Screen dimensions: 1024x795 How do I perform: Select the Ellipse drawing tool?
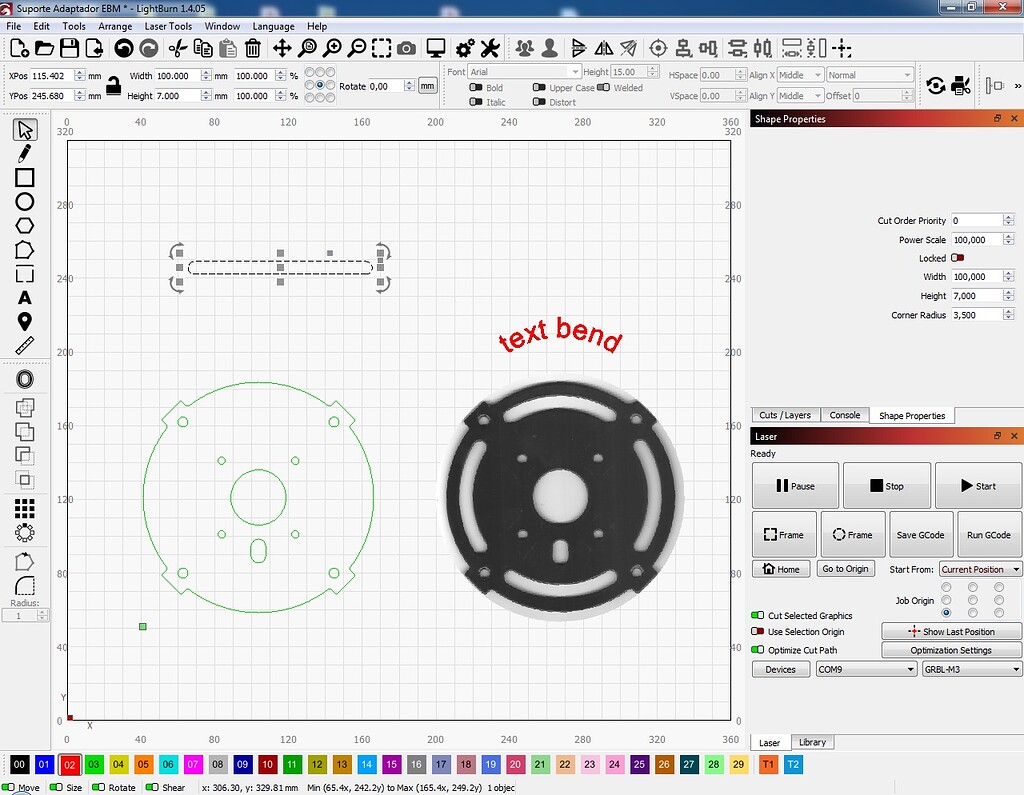[25, 201]
